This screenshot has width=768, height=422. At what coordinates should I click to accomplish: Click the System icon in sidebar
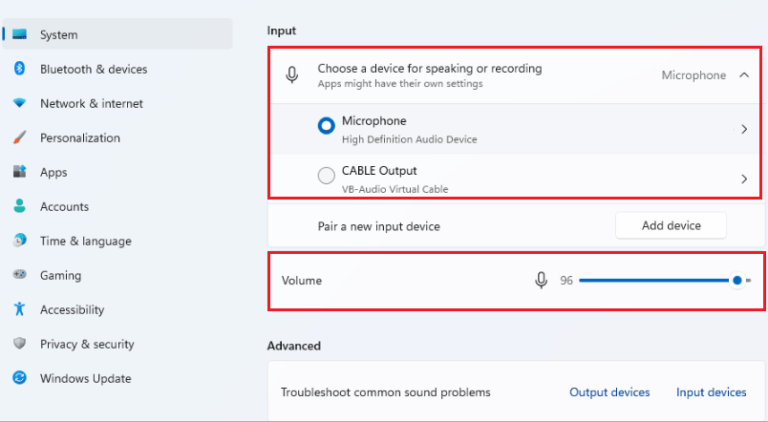point(19,35)
